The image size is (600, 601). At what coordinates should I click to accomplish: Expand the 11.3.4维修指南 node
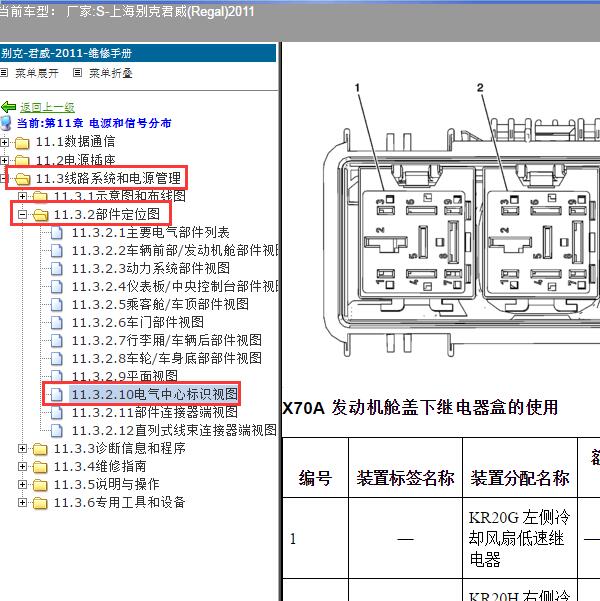22,466
